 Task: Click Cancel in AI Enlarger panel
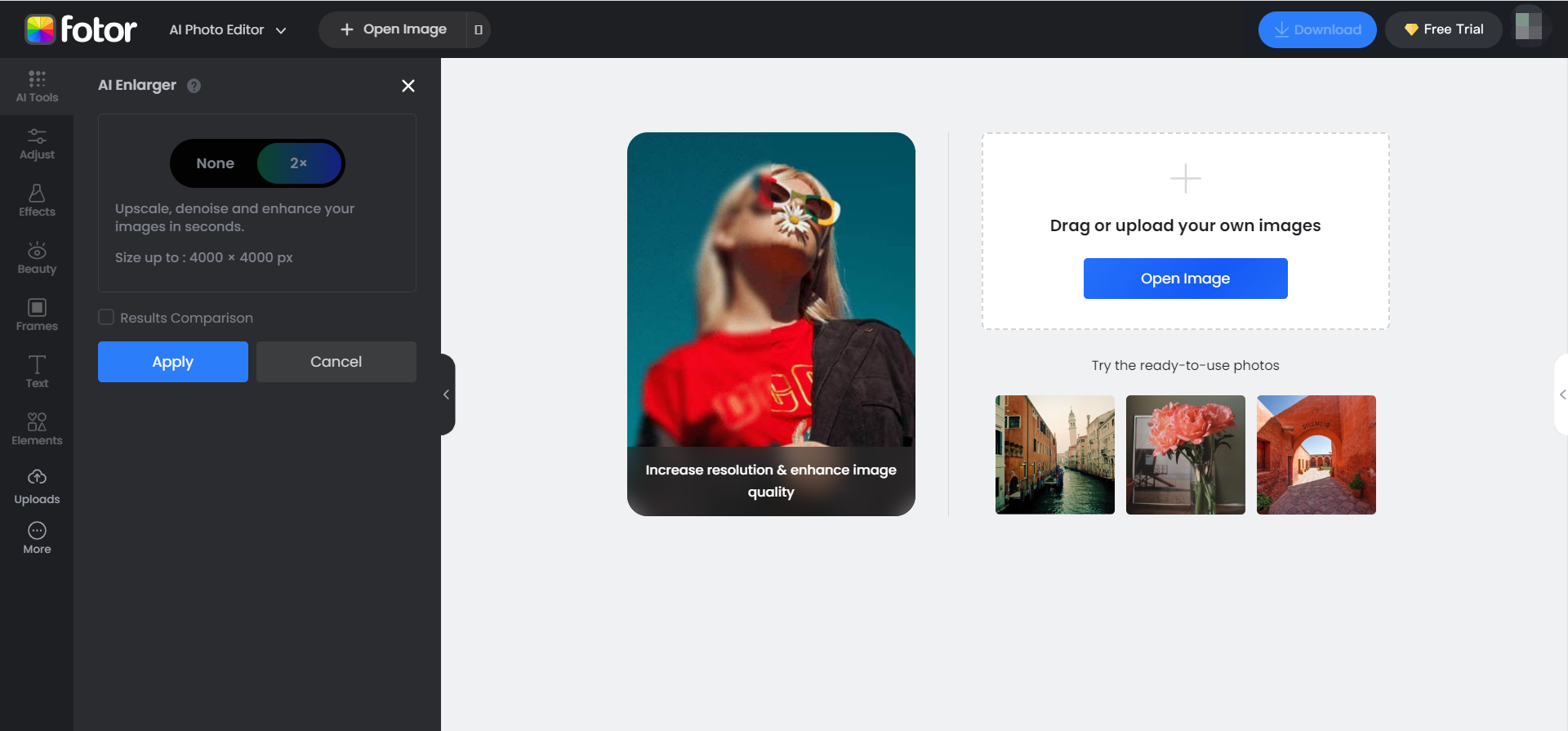point(336,362)
